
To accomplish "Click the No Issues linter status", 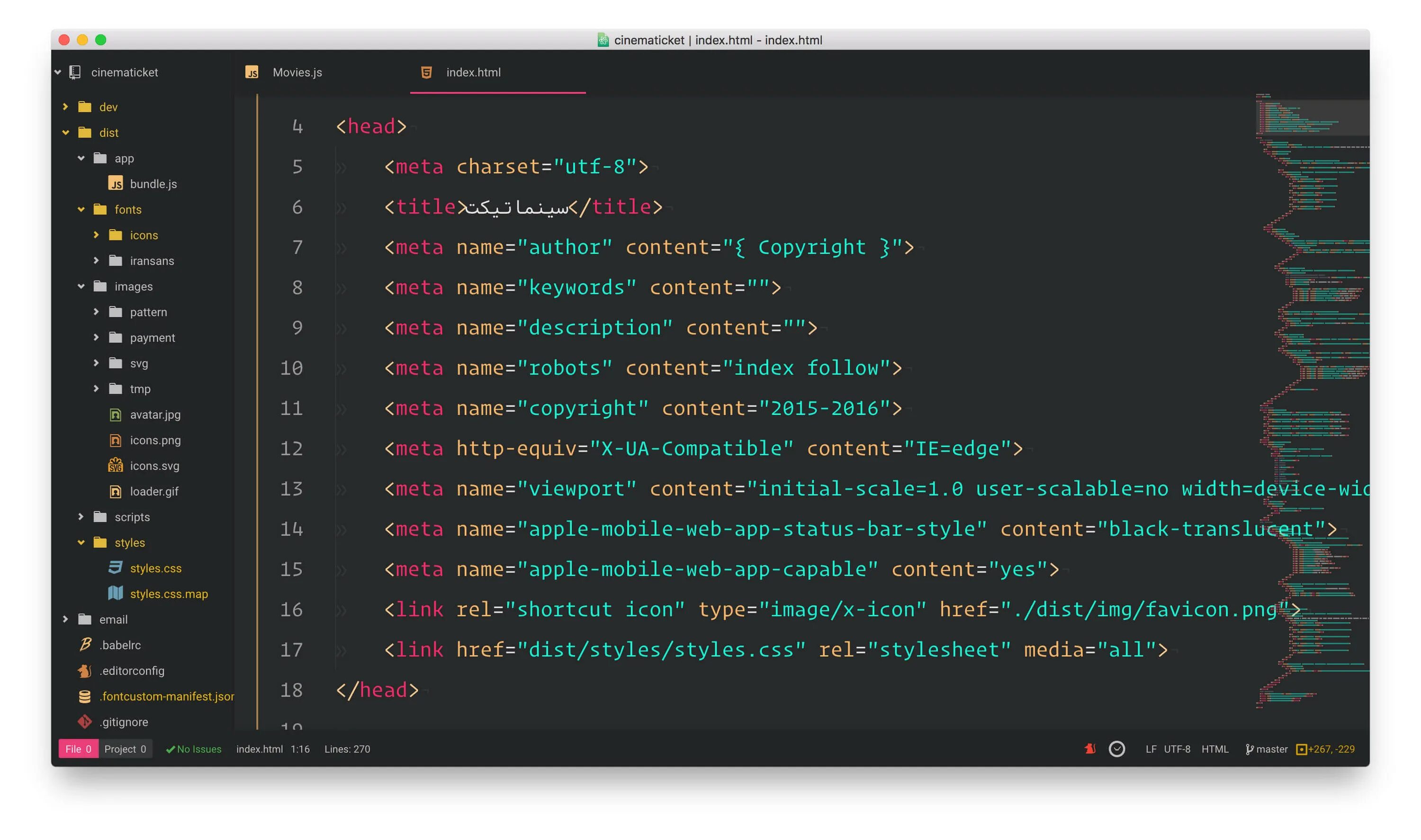I will point(194,749).
